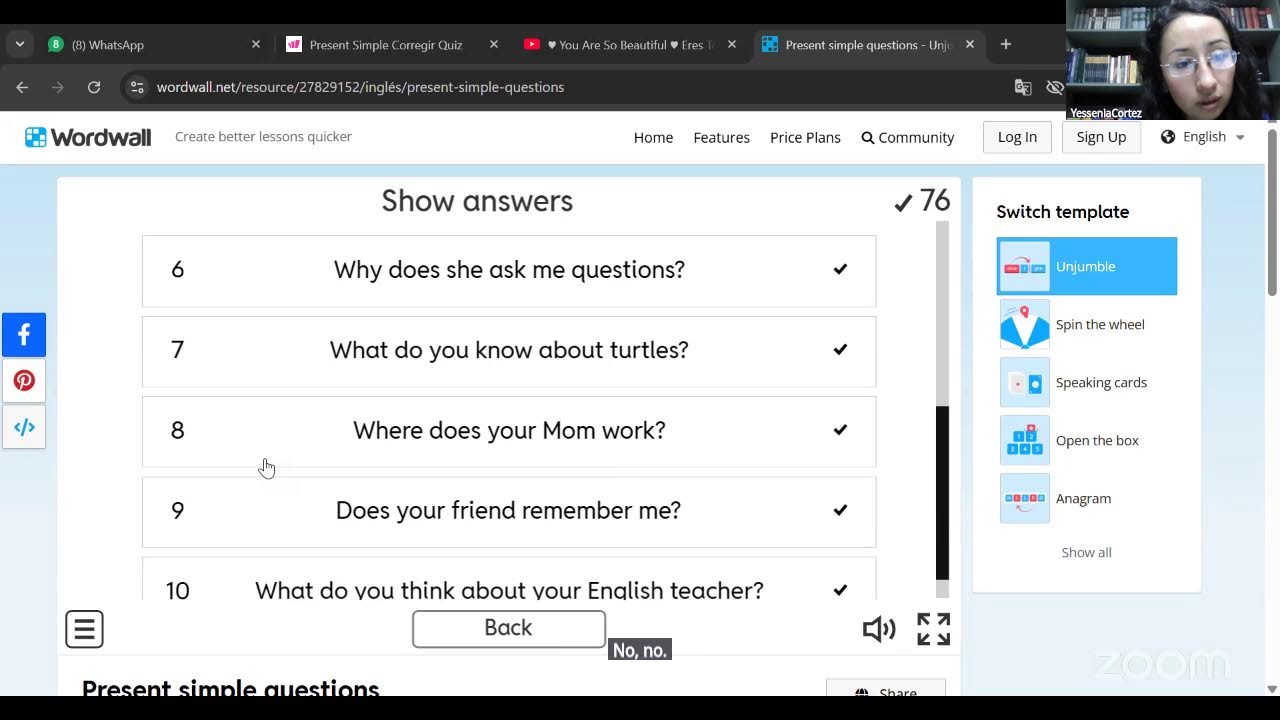Enter fullscreen mode for the activity

[x=933, y=629]
